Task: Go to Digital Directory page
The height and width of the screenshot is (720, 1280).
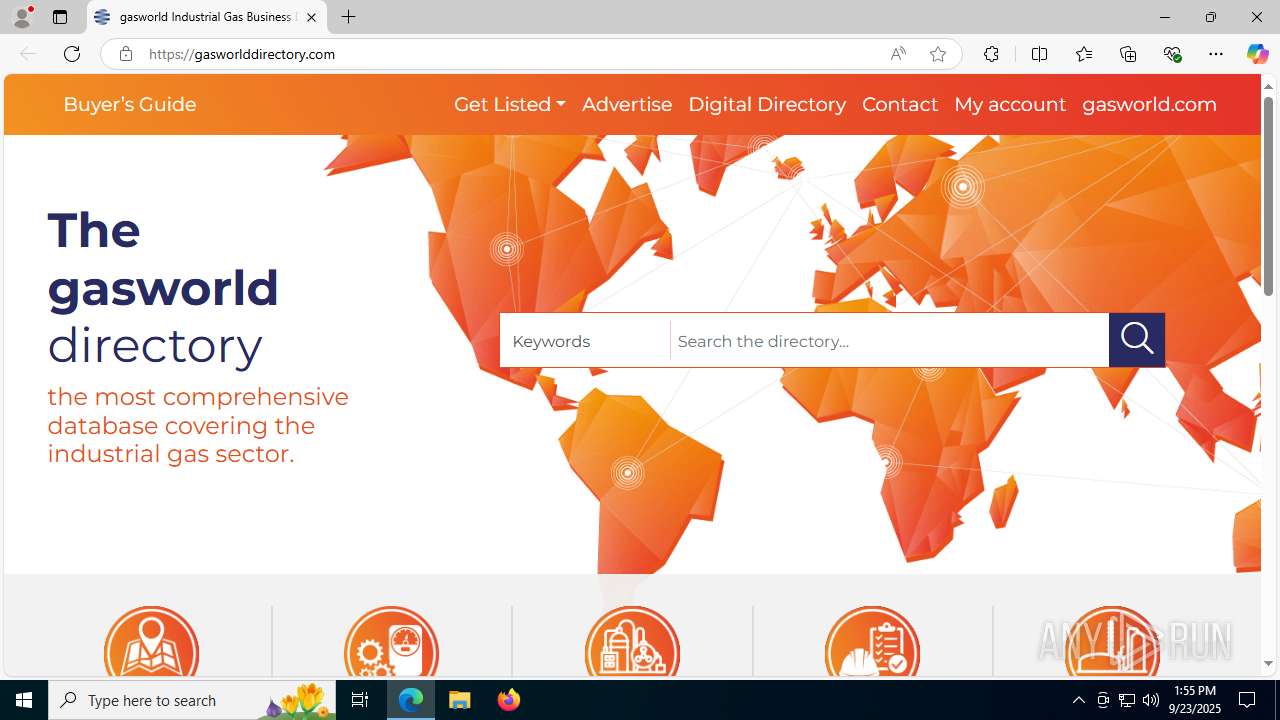Action: (x=767, y=104)
